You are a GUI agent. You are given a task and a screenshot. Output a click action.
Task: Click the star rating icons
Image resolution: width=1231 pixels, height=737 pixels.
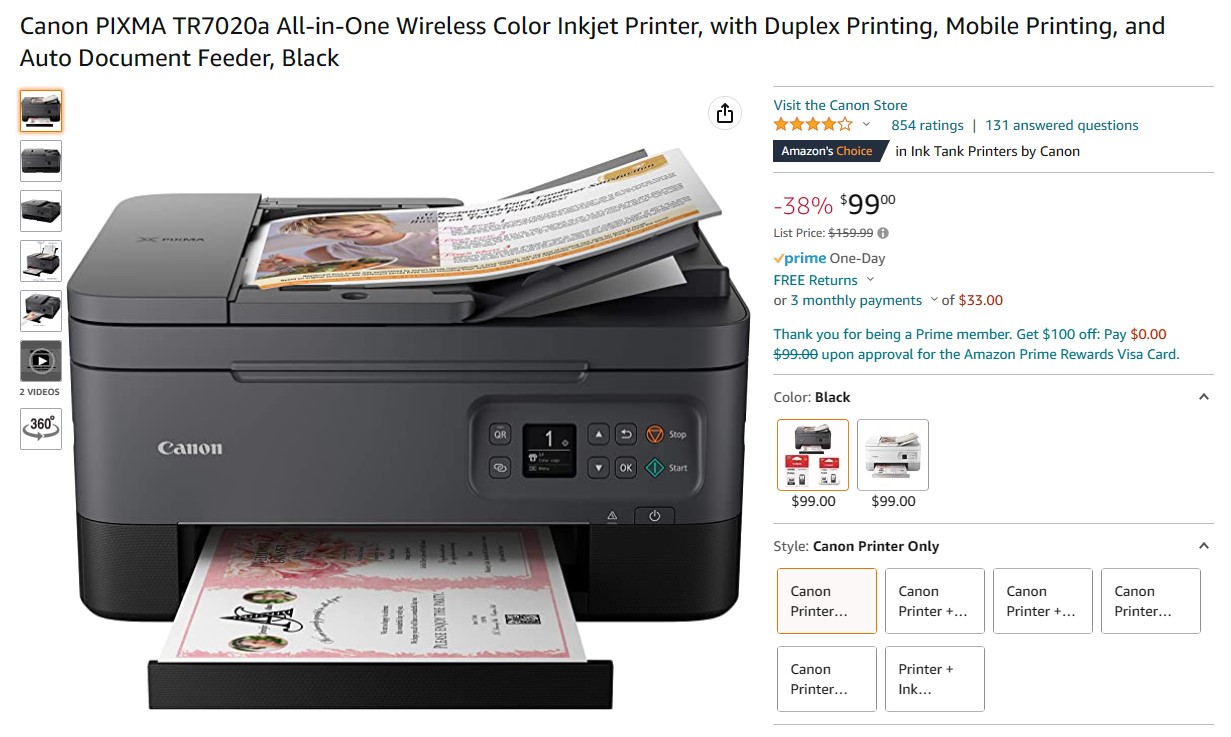coord(813,125)
